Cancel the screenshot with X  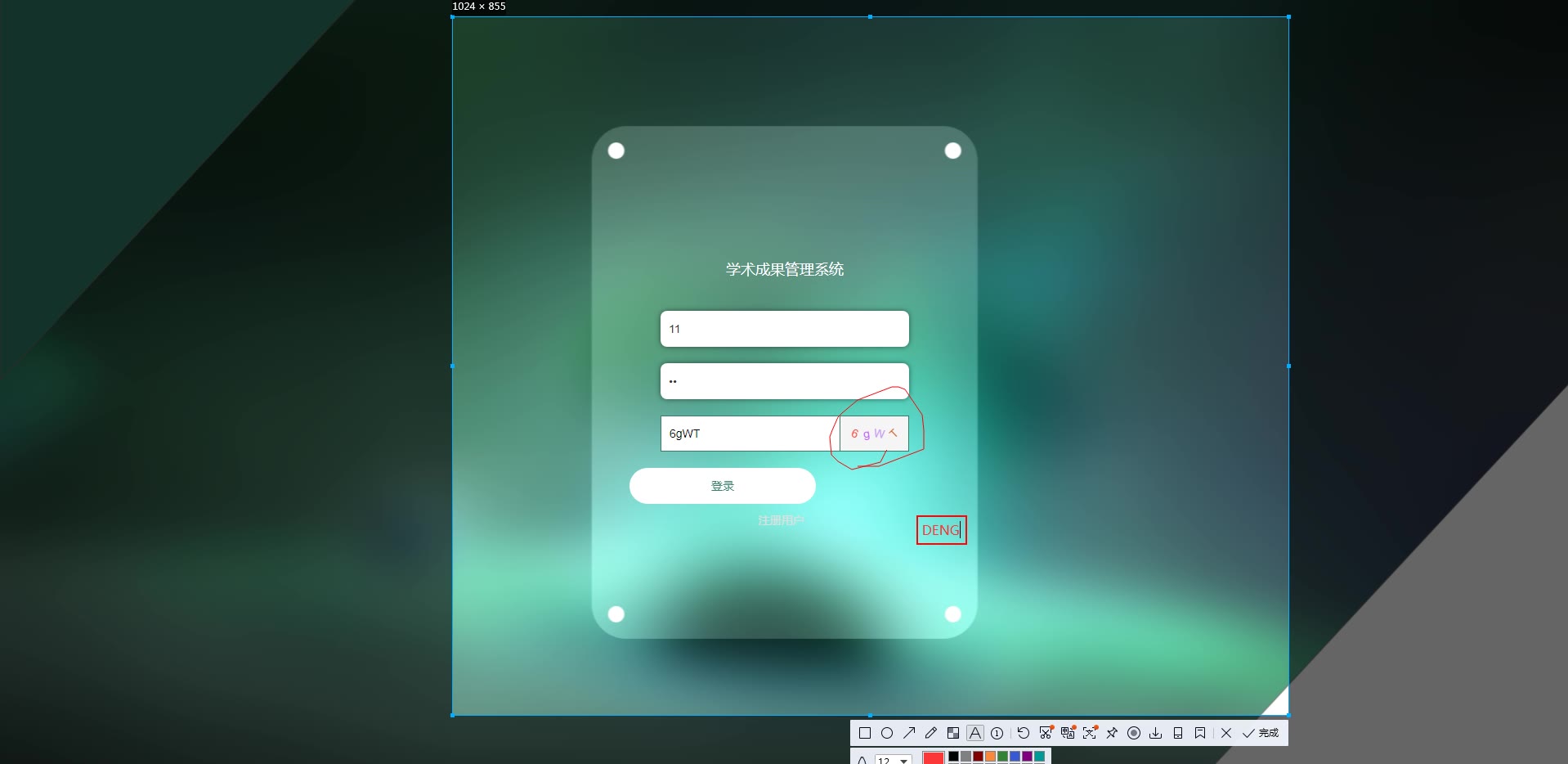(x=1226, y=733)
